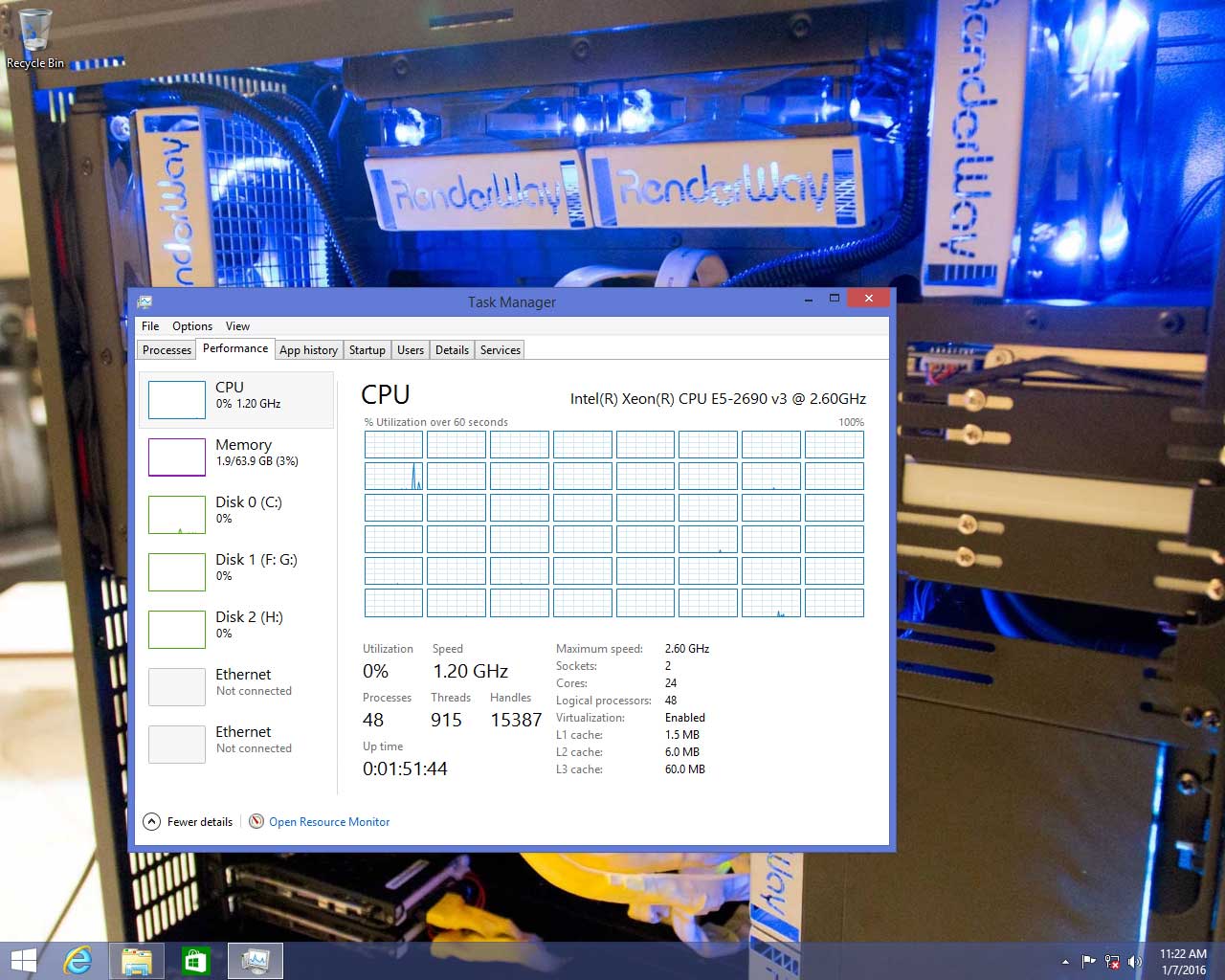This screenshot has width=1225, height=980.
Task: Click the network status tray icon
Action: [1112, 962]
